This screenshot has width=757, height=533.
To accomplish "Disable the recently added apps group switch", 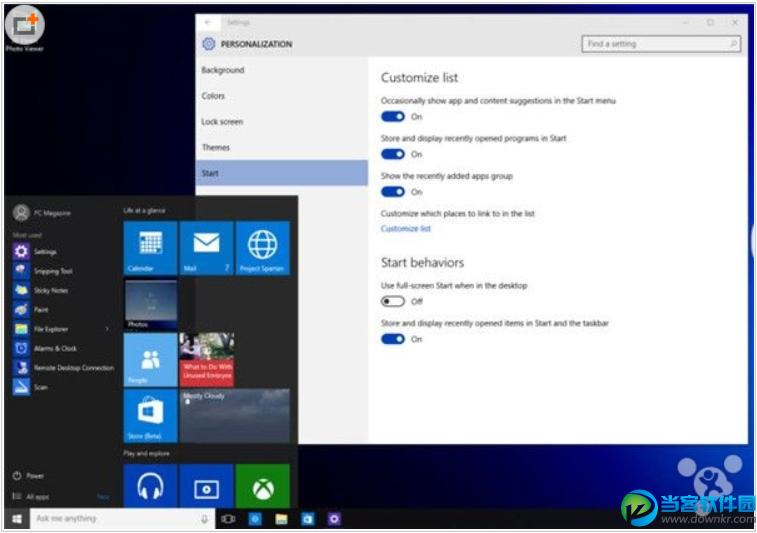I will (x=393, y=192).
